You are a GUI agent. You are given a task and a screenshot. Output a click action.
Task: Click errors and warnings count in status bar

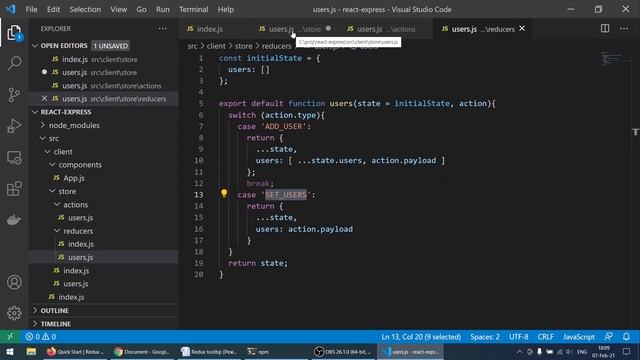[x=40, y=337]
